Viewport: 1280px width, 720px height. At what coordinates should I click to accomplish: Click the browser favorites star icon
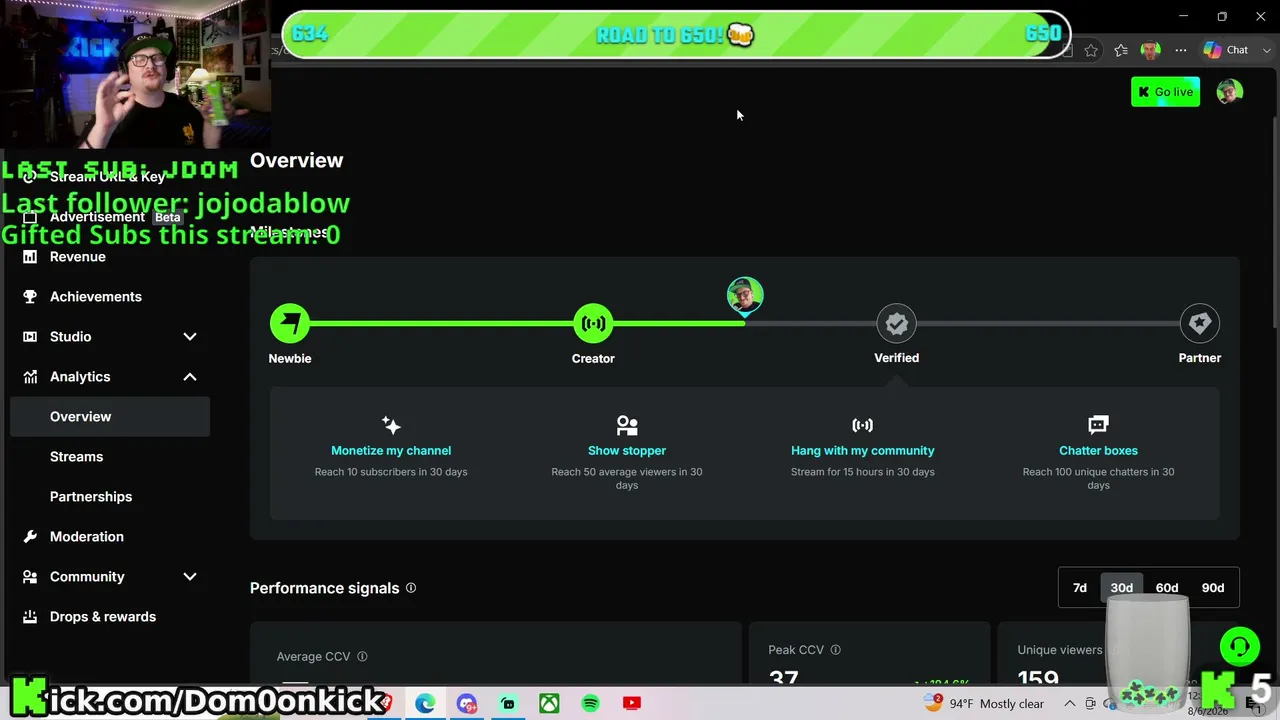coord(1091,50)
